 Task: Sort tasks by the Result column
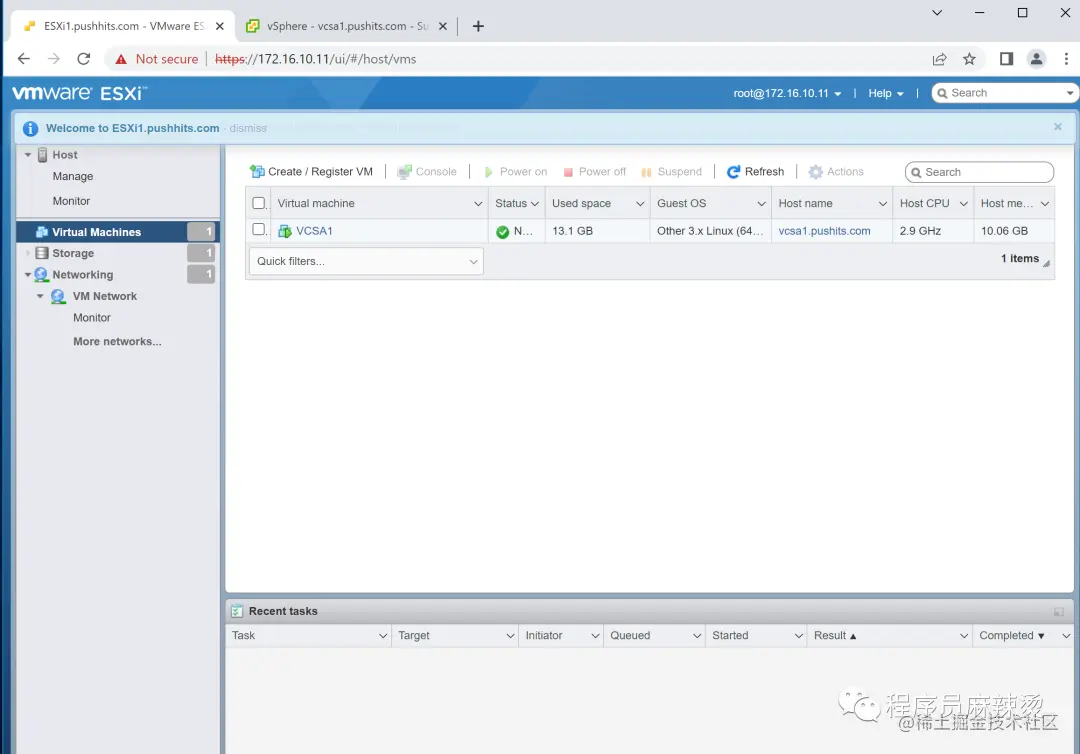click(x=834, y=636)
